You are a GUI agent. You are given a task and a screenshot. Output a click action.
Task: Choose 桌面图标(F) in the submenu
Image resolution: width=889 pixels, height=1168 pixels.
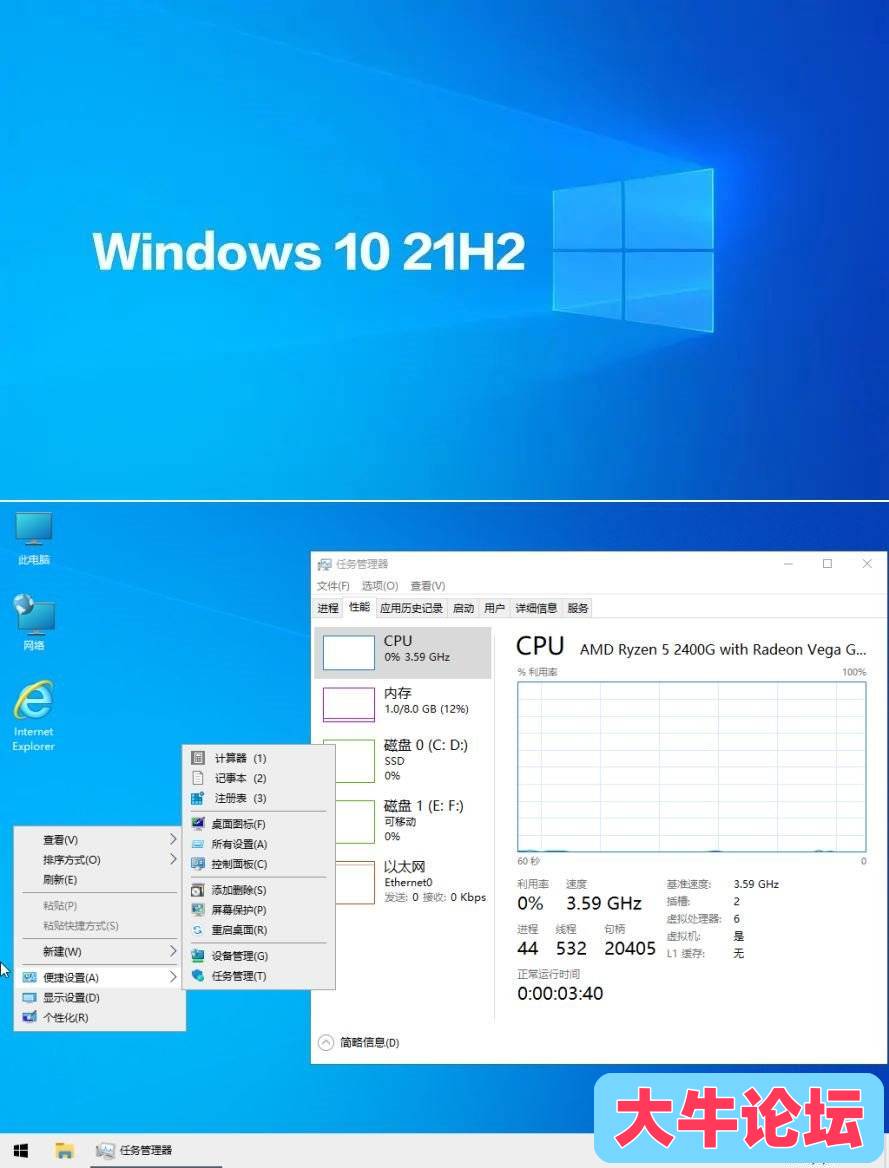259,824
